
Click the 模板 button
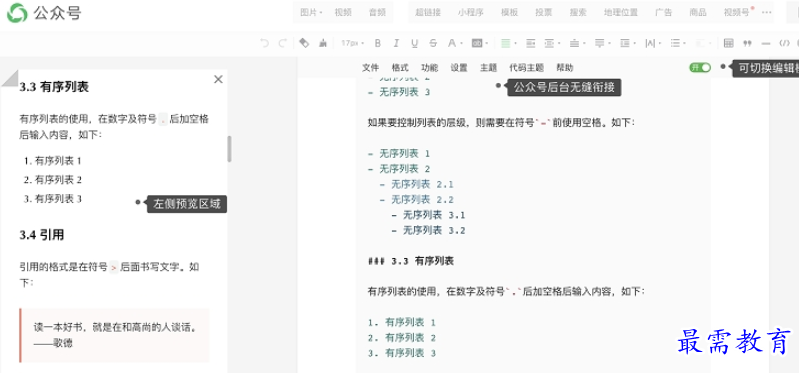point(510,13)
